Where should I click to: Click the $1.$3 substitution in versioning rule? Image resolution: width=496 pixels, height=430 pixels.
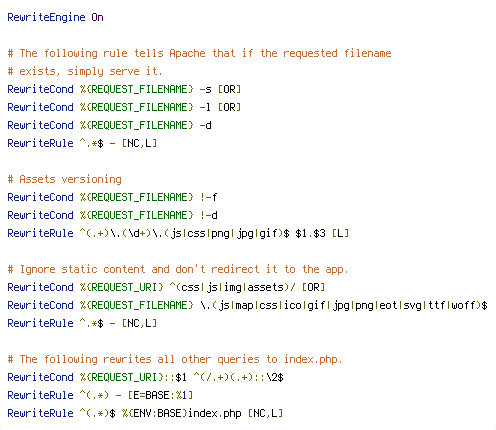click(x=310, y=233)
